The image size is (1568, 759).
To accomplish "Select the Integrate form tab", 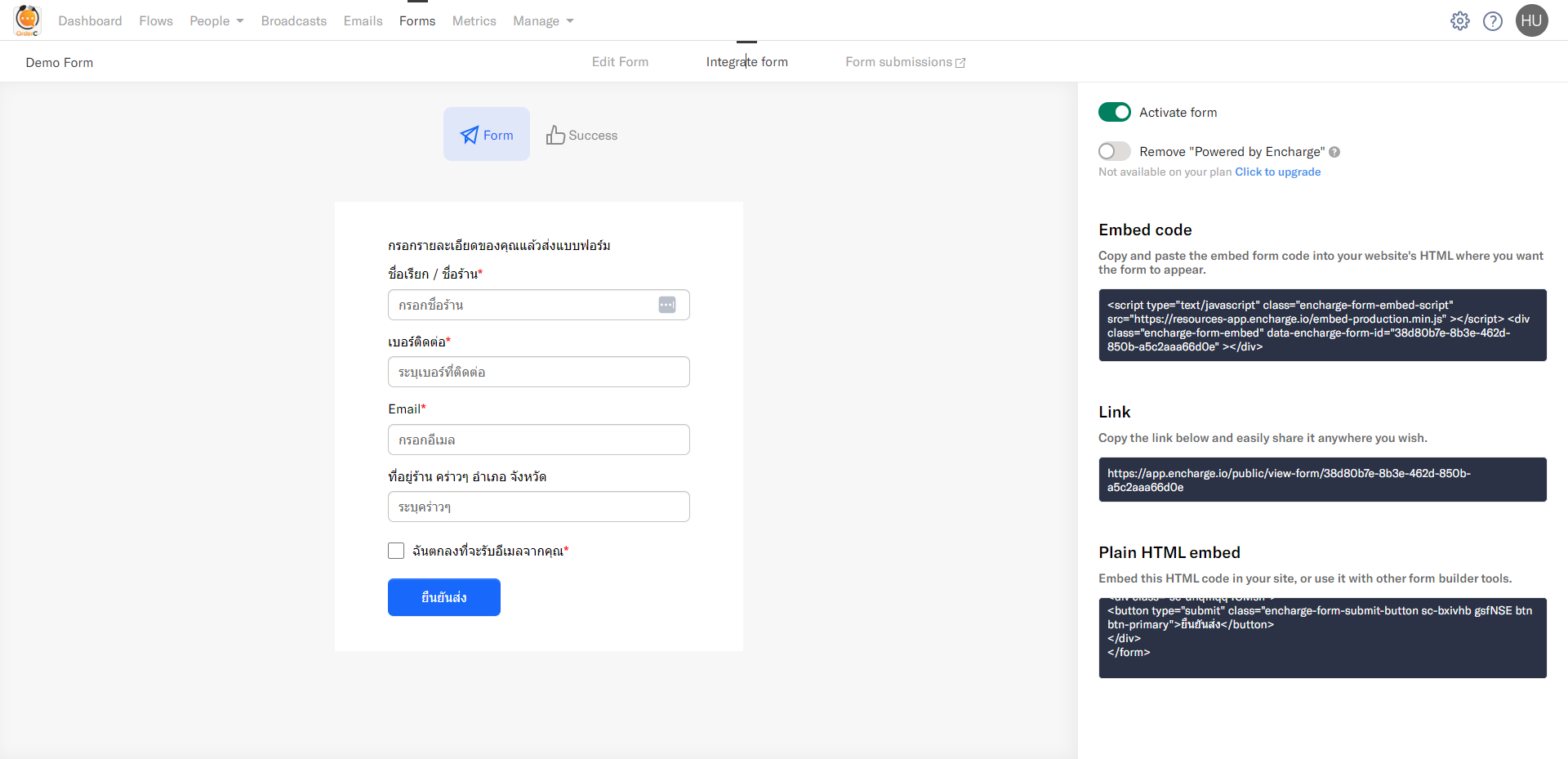I will [x=747, y=62].
